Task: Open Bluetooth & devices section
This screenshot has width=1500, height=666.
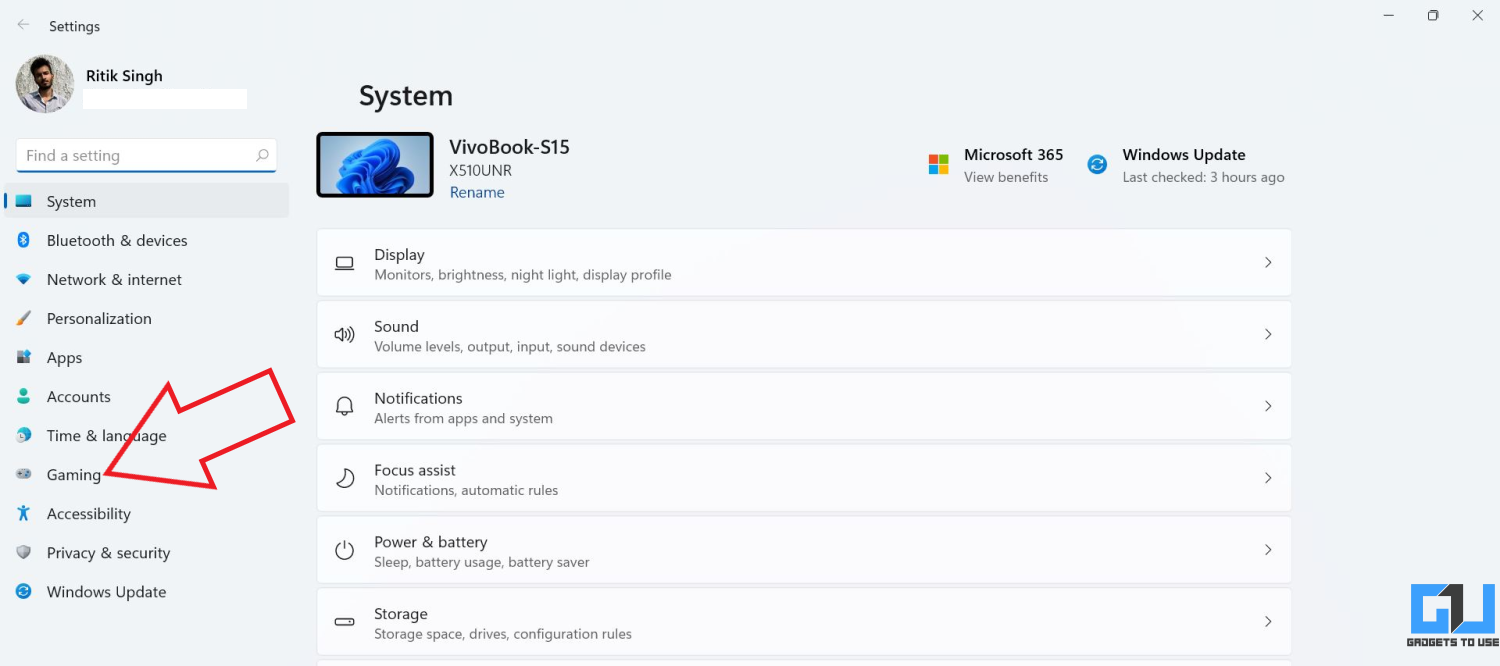Action: pos(117,241)
